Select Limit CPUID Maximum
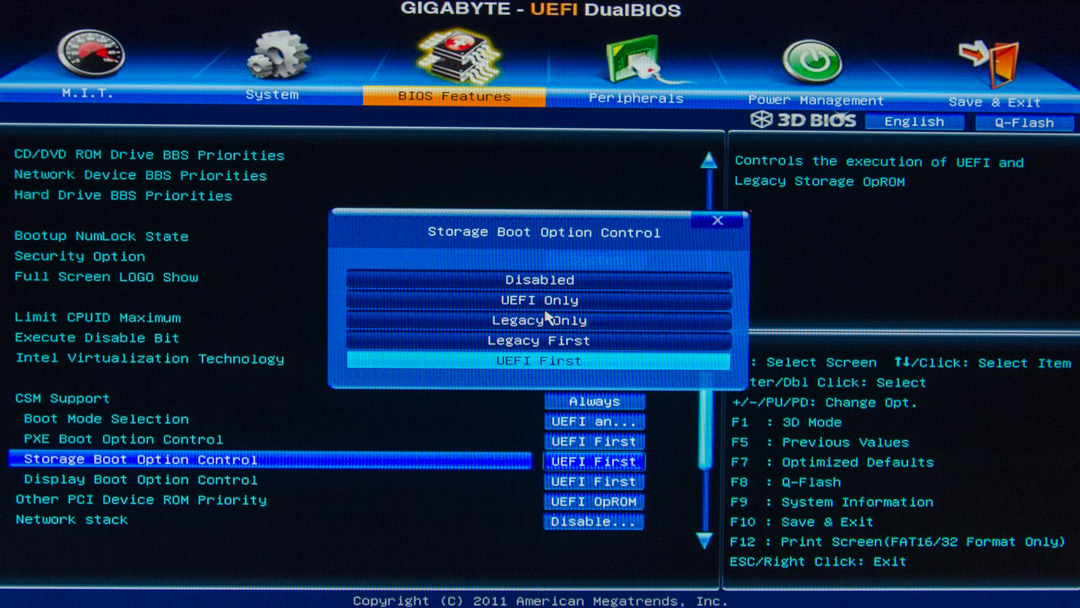This screenshot has width=1080, height=608. 98,317
